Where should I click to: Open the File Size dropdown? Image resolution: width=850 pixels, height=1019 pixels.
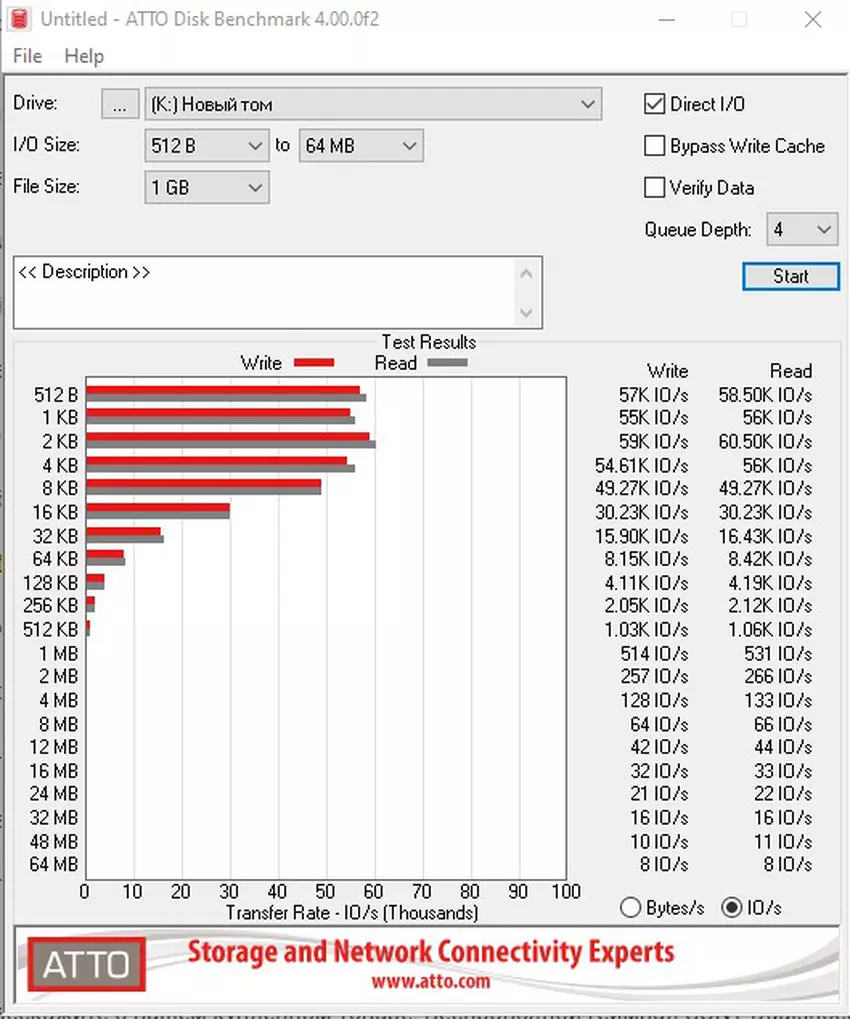pos(255,188)
